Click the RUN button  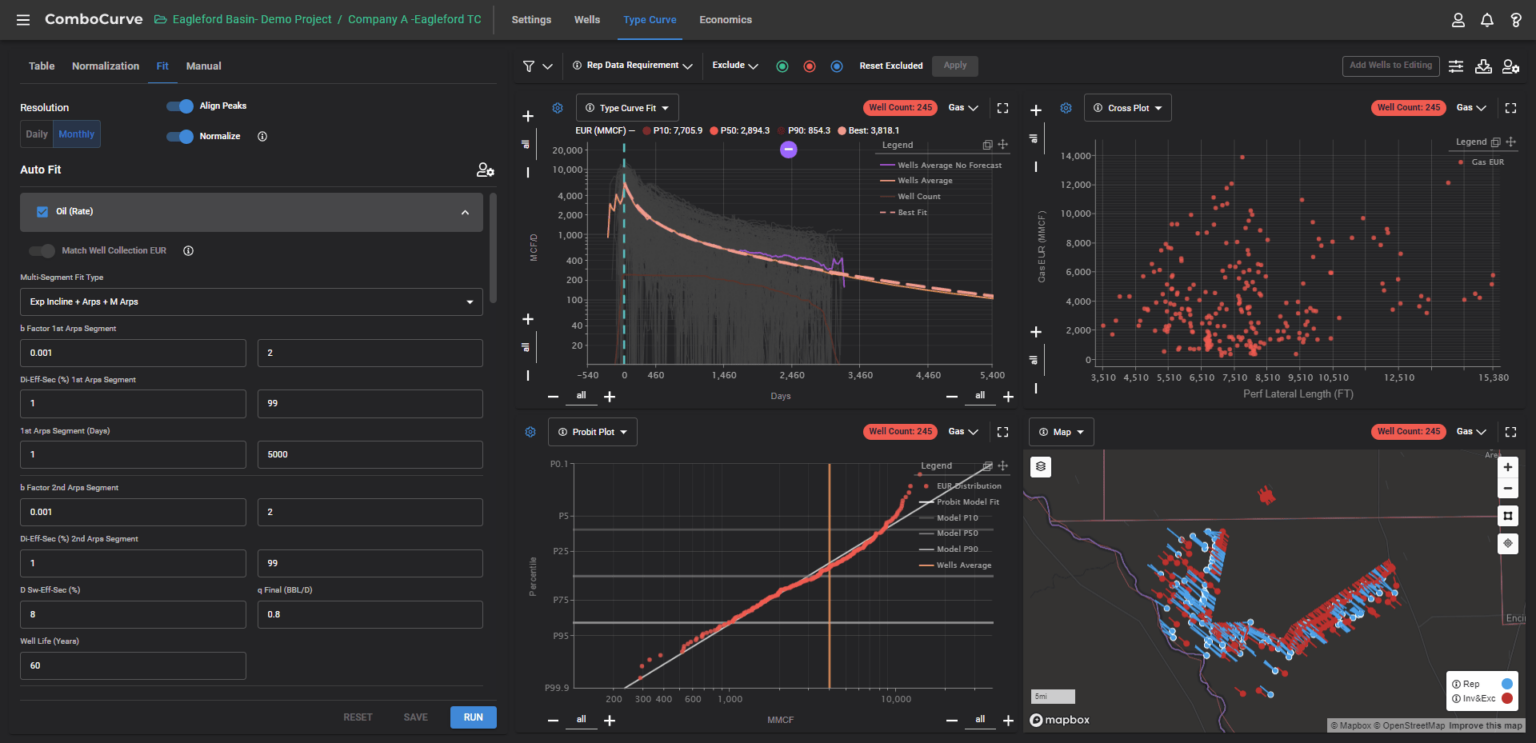coord(473,717)
